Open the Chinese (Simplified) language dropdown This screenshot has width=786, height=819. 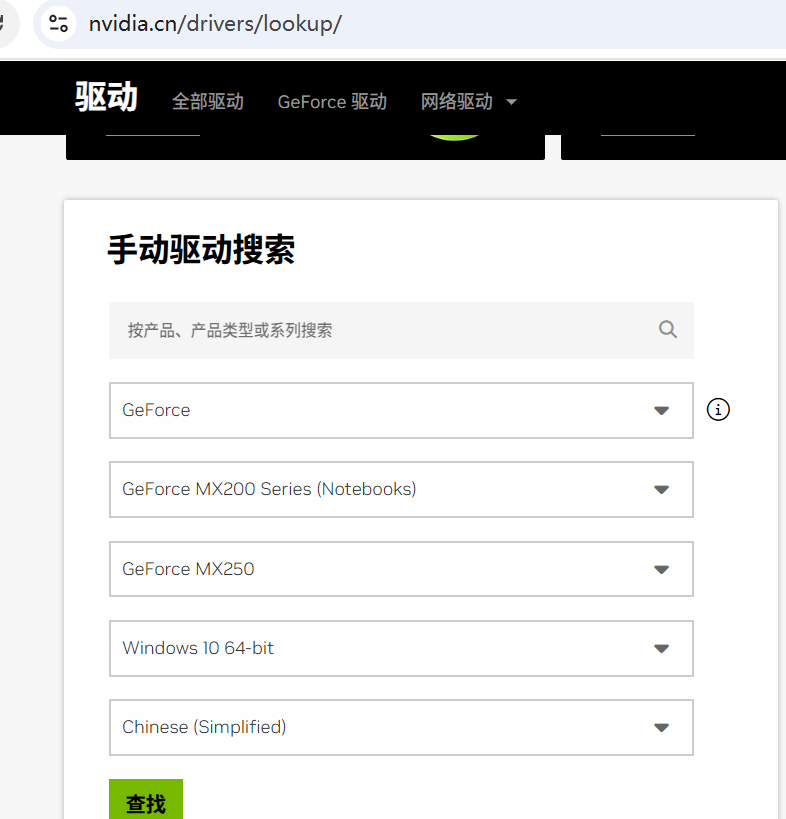pyautogui.click(x=401, y=728)
